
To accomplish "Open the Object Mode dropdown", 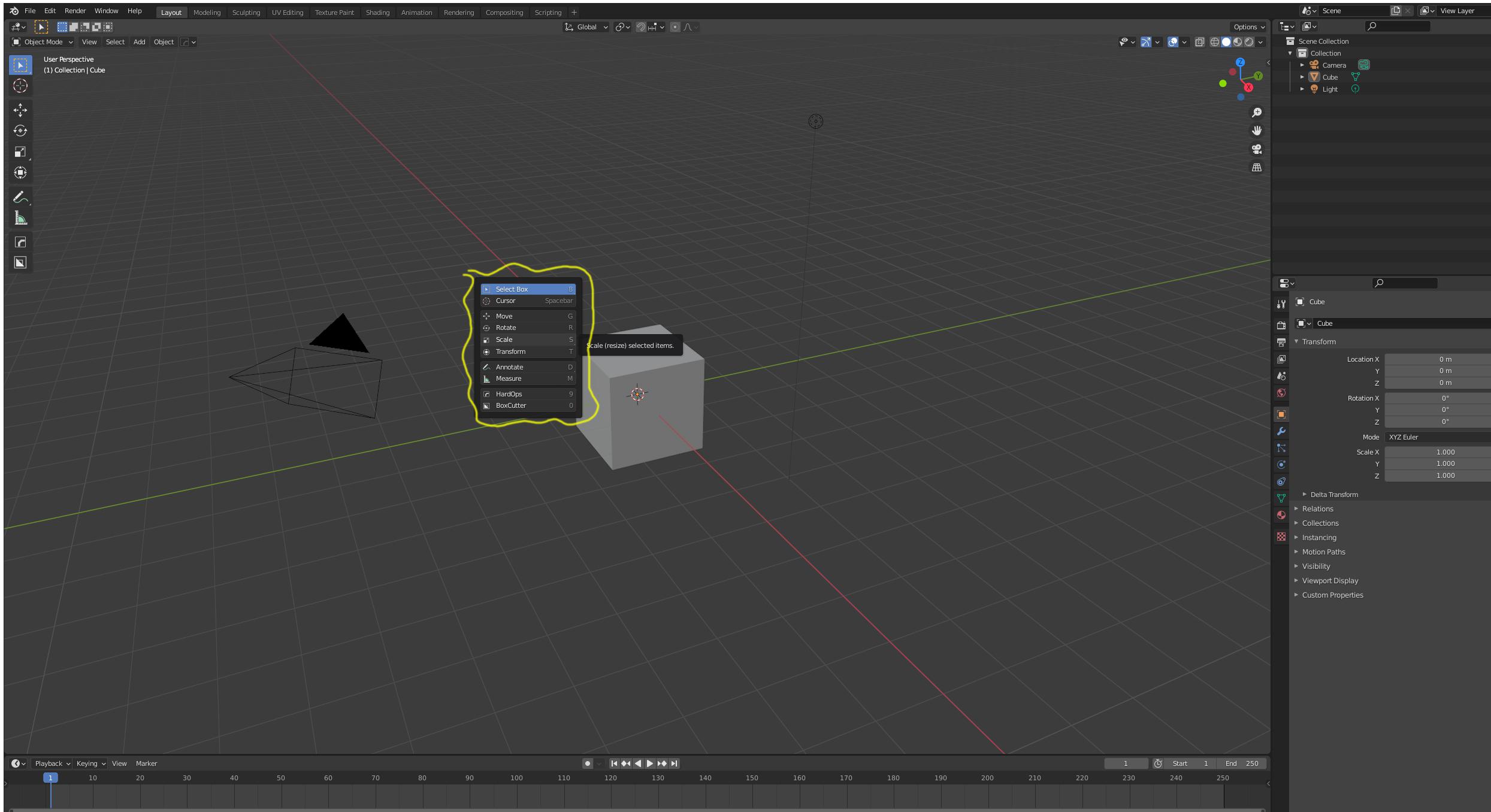I will click(43, 42).
